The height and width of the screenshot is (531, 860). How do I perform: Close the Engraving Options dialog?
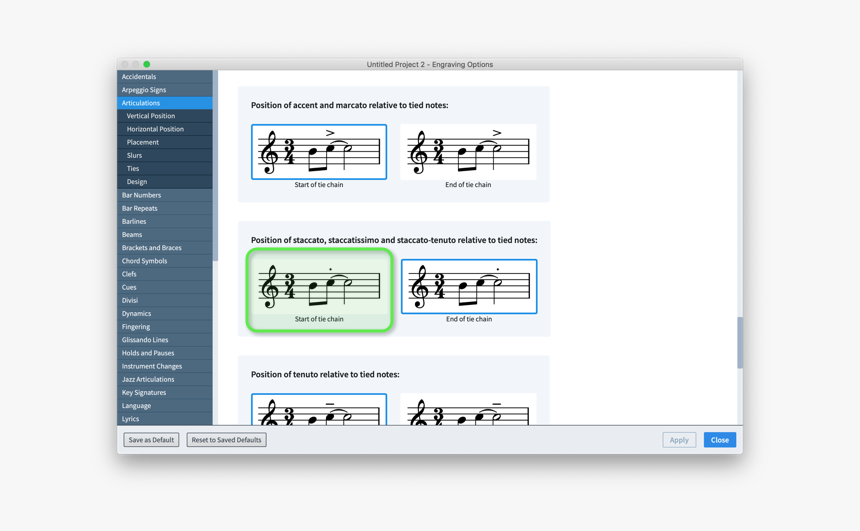719,440
